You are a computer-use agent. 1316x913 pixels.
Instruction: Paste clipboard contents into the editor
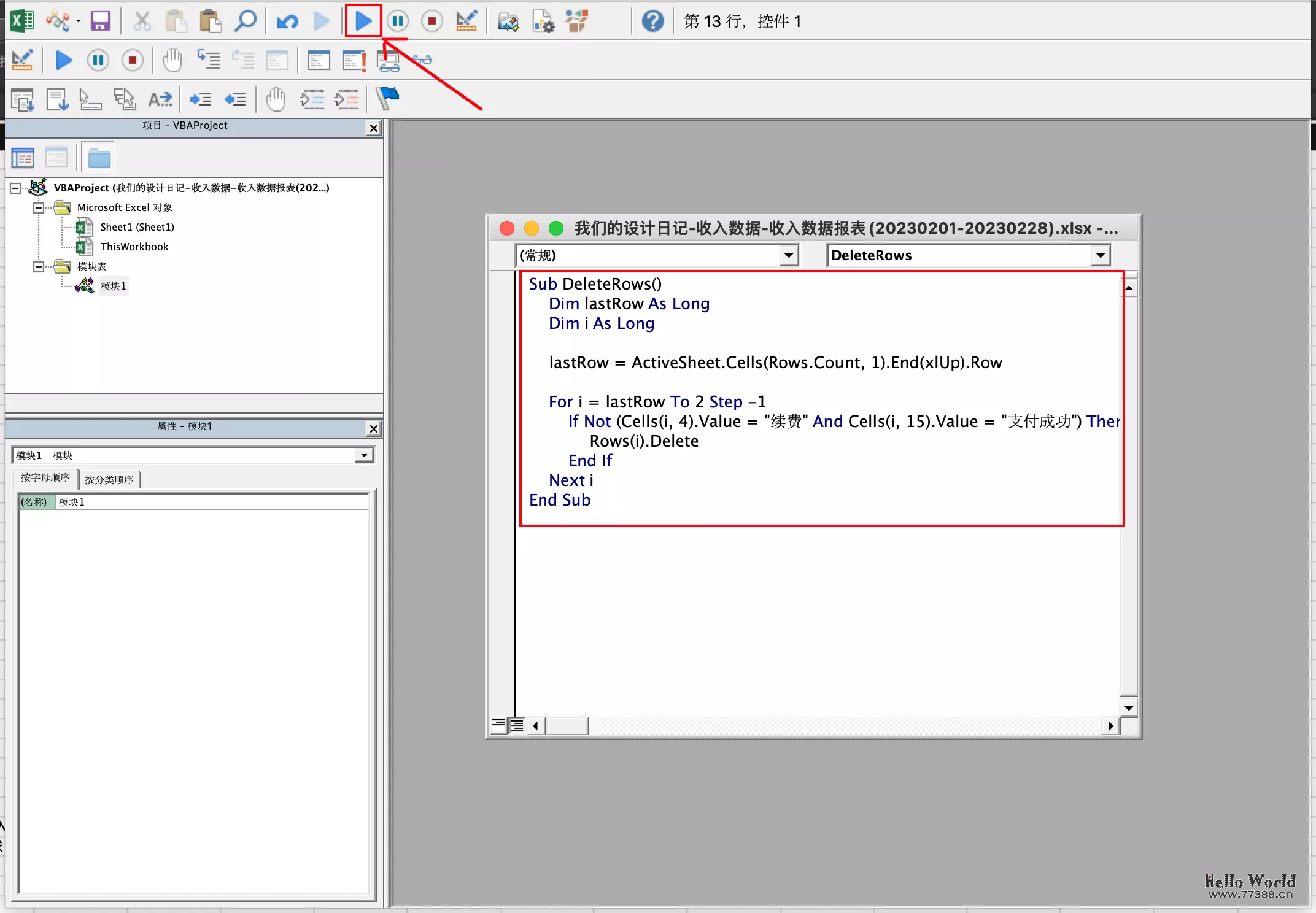[x=211, y=20]
